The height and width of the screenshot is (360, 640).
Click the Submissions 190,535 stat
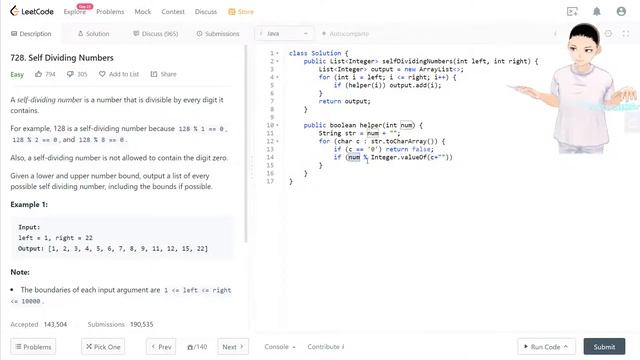tap(120, 324)
